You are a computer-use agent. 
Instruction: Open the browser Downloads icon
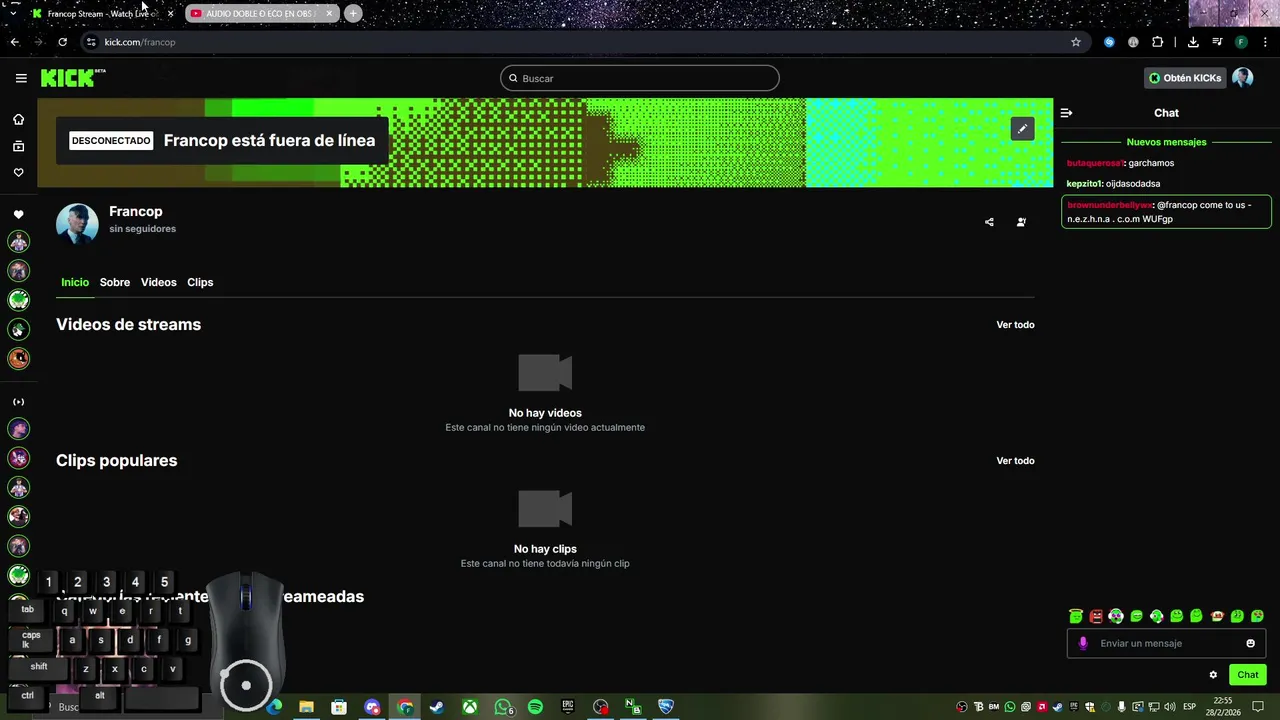[x=1193, y=42]
